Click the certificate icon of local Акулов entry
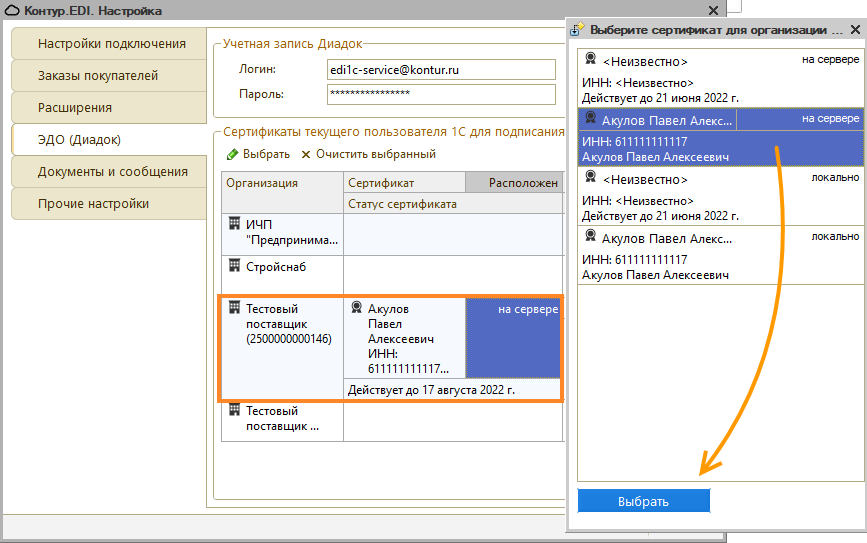The width and height of the screenshot is (867, 543). click(591, 237)
